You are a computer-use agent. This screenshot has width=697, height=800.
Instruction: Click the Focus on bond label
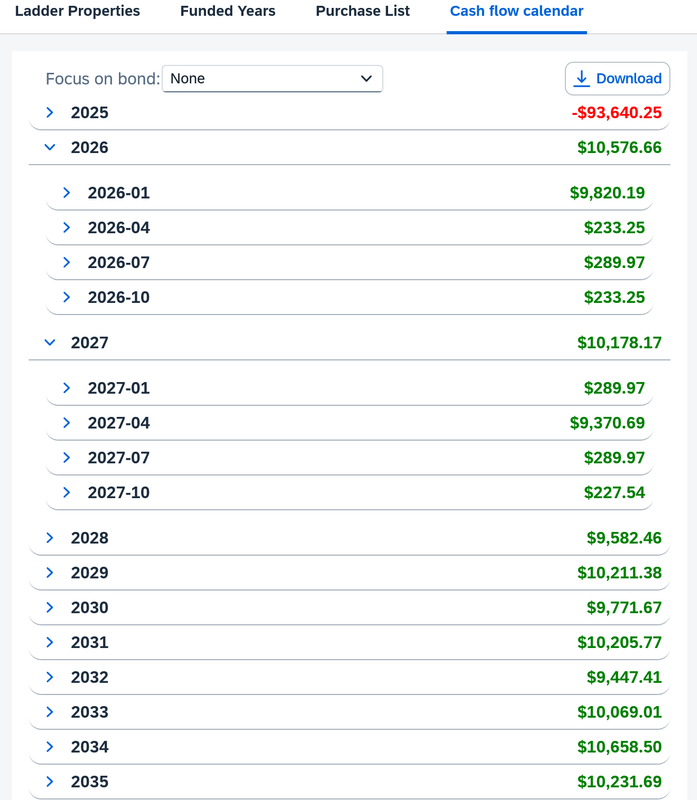point(103,79)
